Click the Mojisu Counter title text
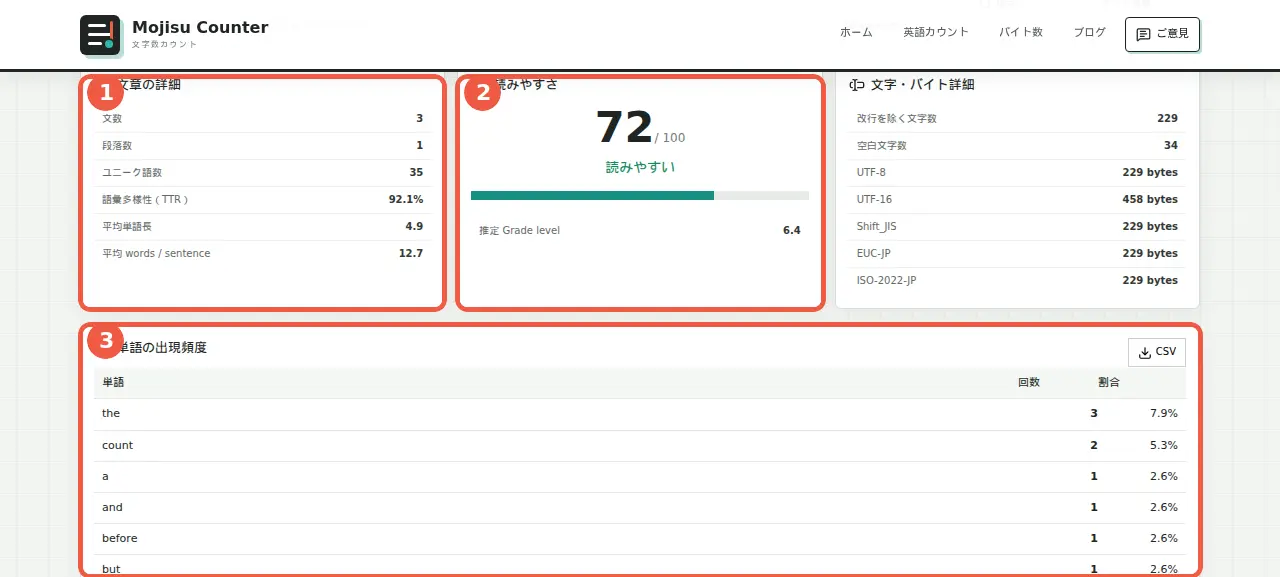This screenshot has height=577, width=1280. [x=200, y=28]
